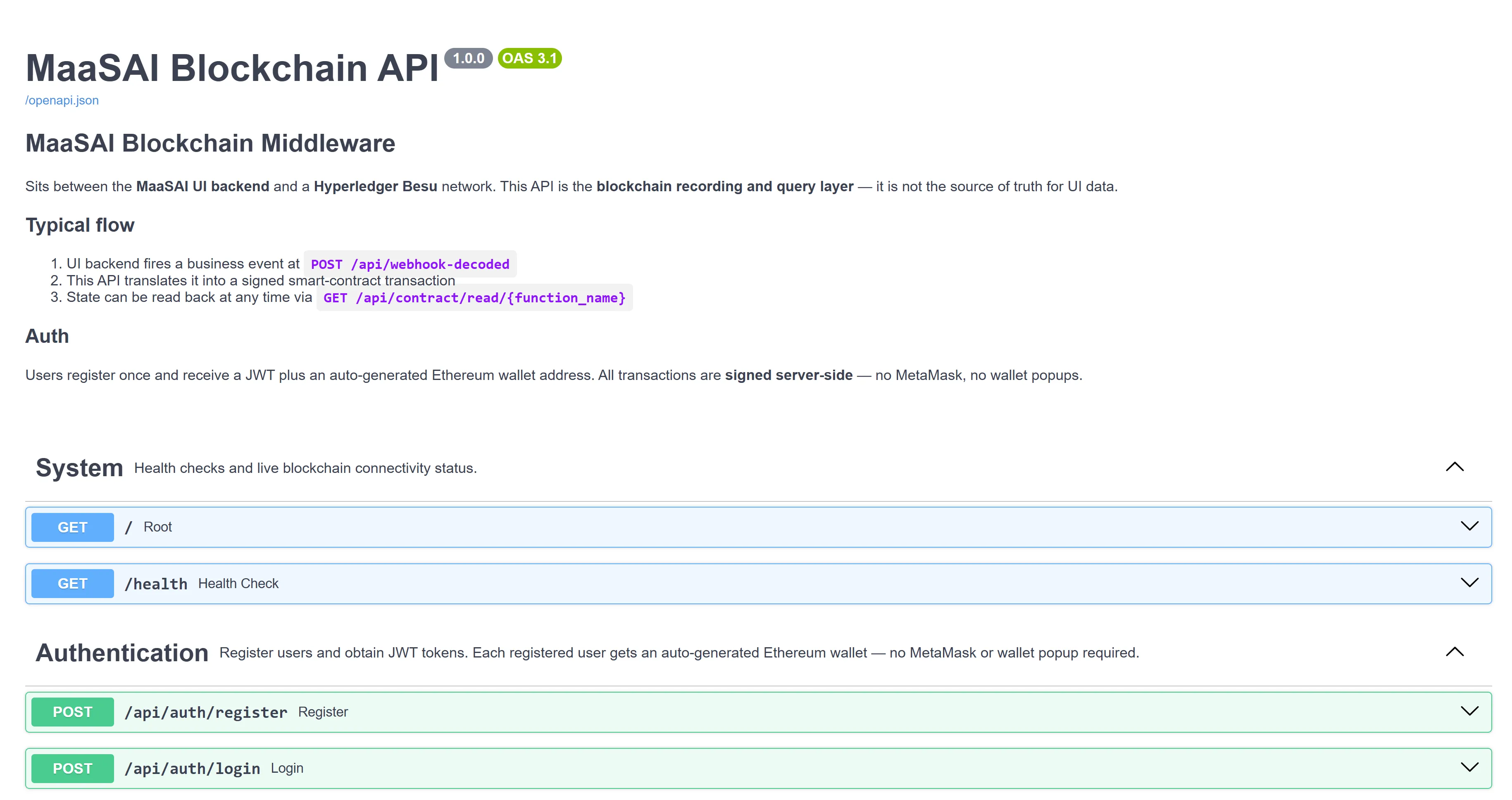Screen dimensions: 1512x800
Task: Click the GET badge on Root endpoint
Action: click(x=73, y=527)
